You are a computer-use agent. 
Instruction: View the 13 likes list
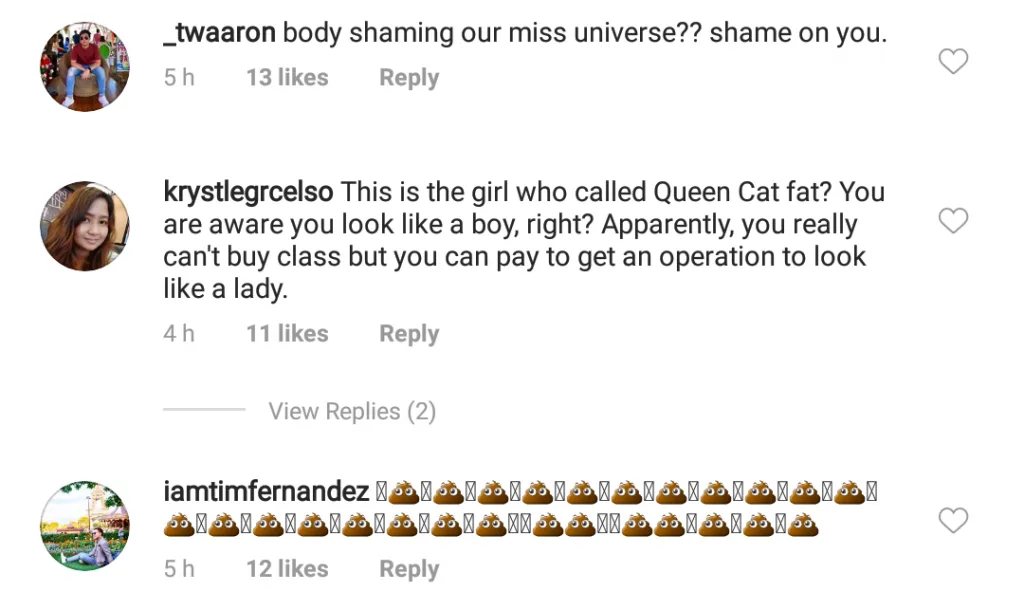point(287,78)
